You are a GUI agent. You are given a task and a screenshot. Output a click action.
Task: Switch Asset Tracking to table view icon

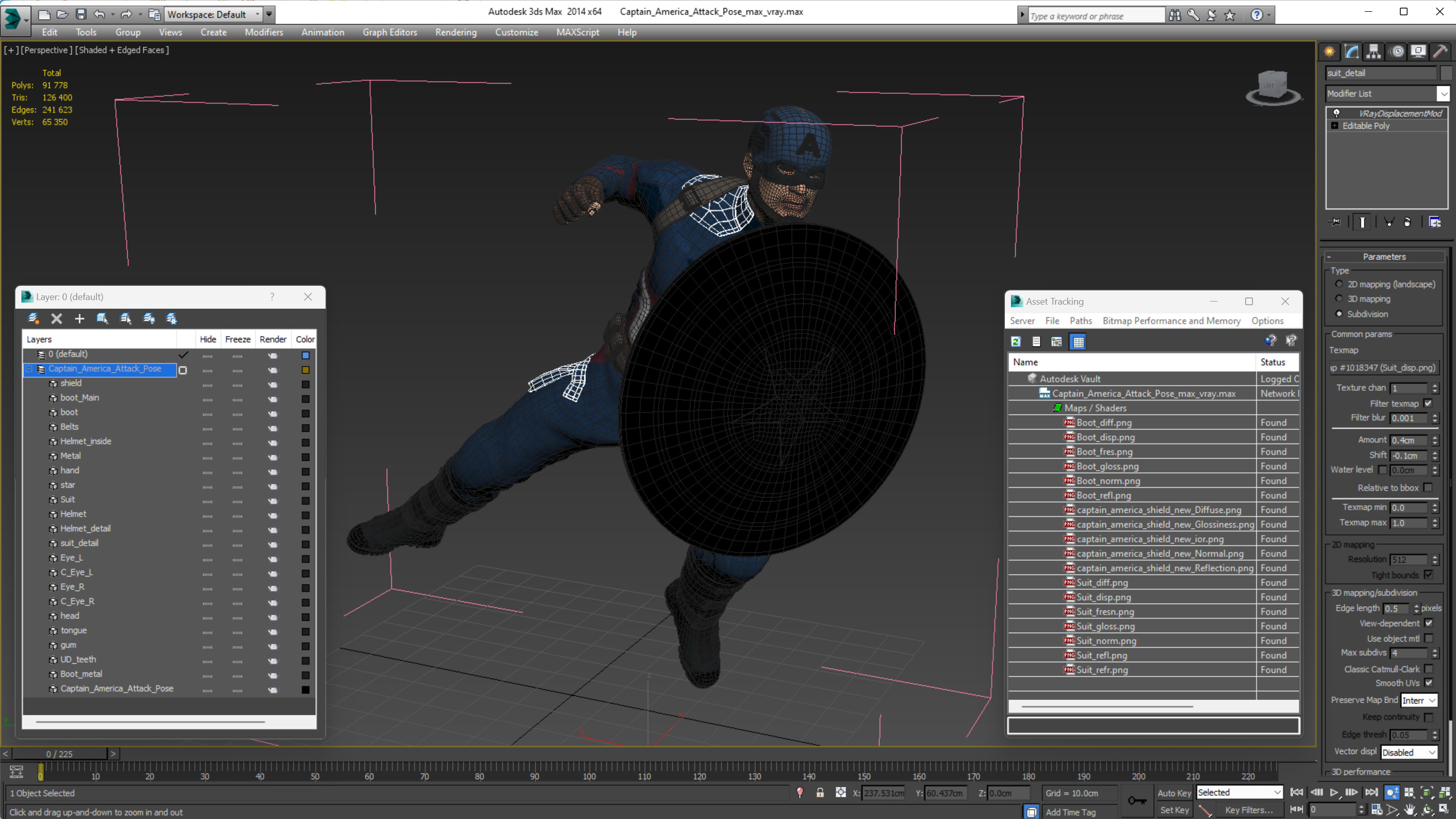pyautogui.click(x=1078, y=341)
